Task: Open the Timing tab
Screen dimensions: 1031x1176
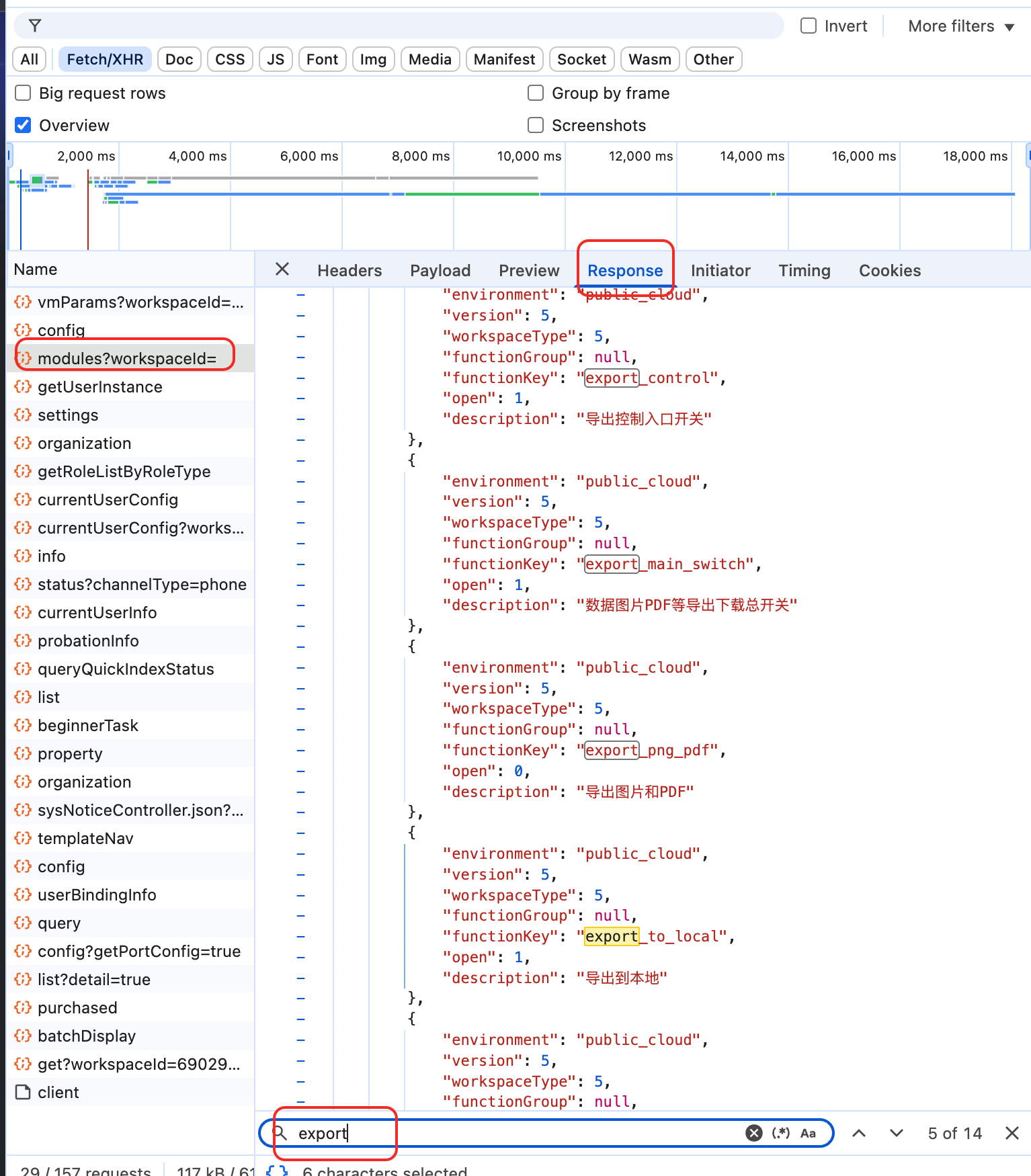Action: [x=804, y=270]
